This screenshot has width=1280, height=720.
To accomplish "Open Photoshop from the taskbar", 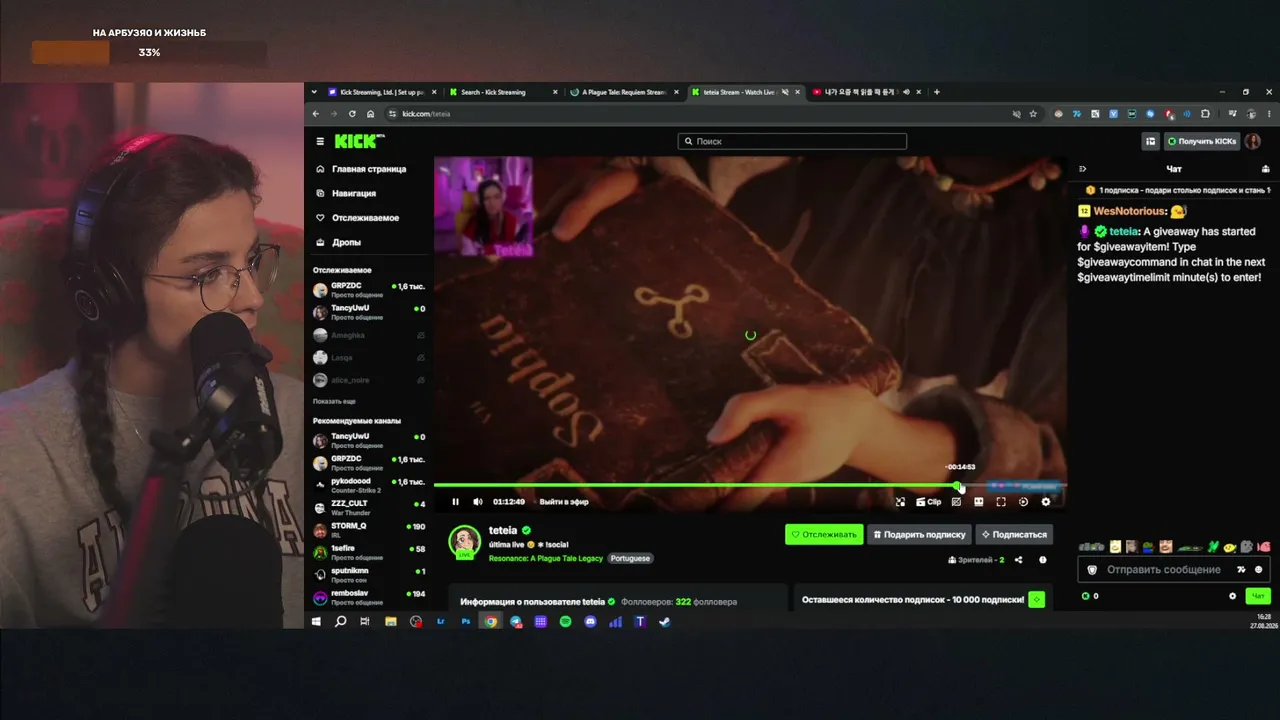I will click(x=465, y=621).
